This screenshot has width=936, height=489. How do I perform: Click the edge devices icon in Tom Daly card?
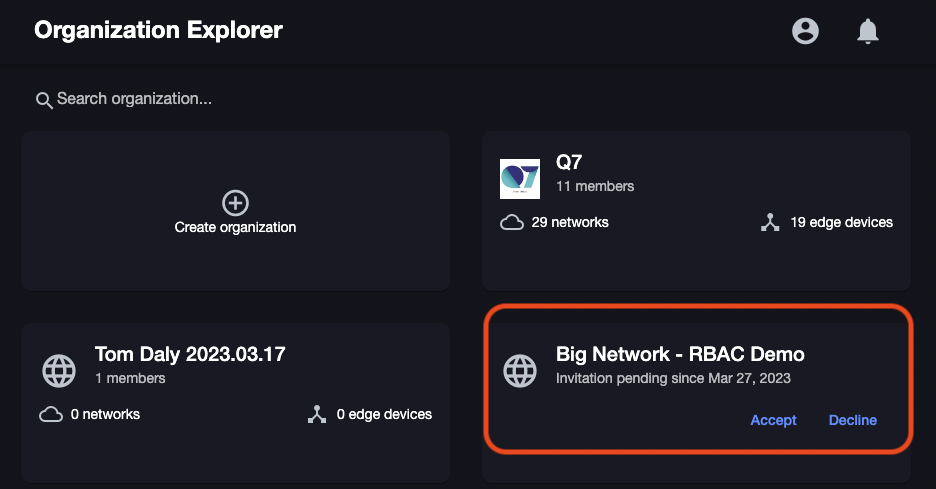(317, 414)
